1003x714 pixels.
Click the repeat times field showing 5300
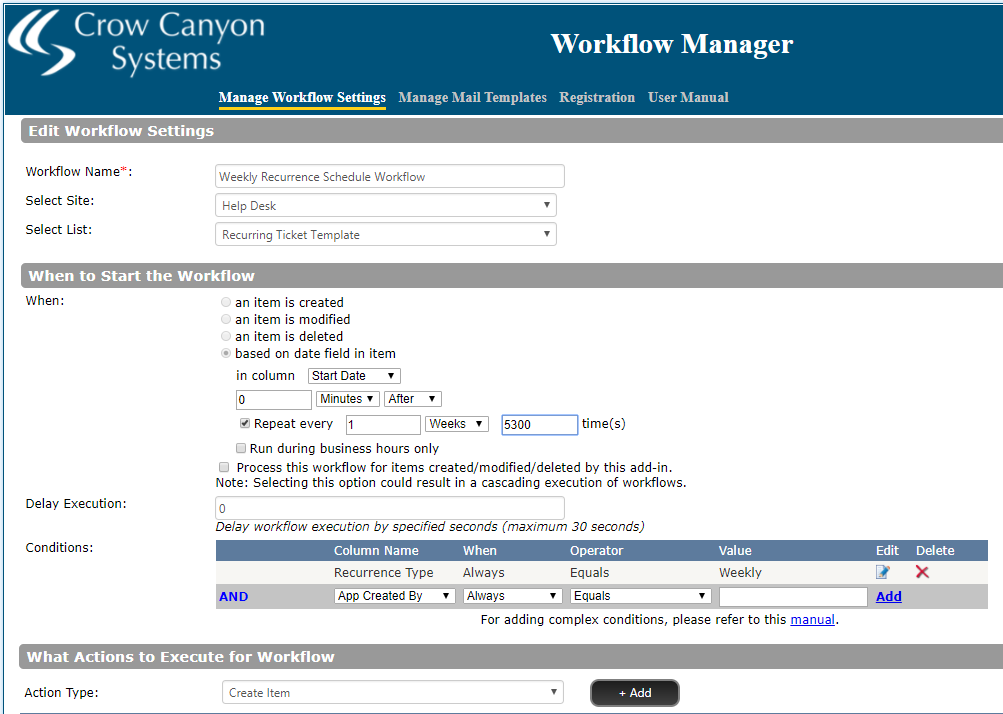[539, 425]
